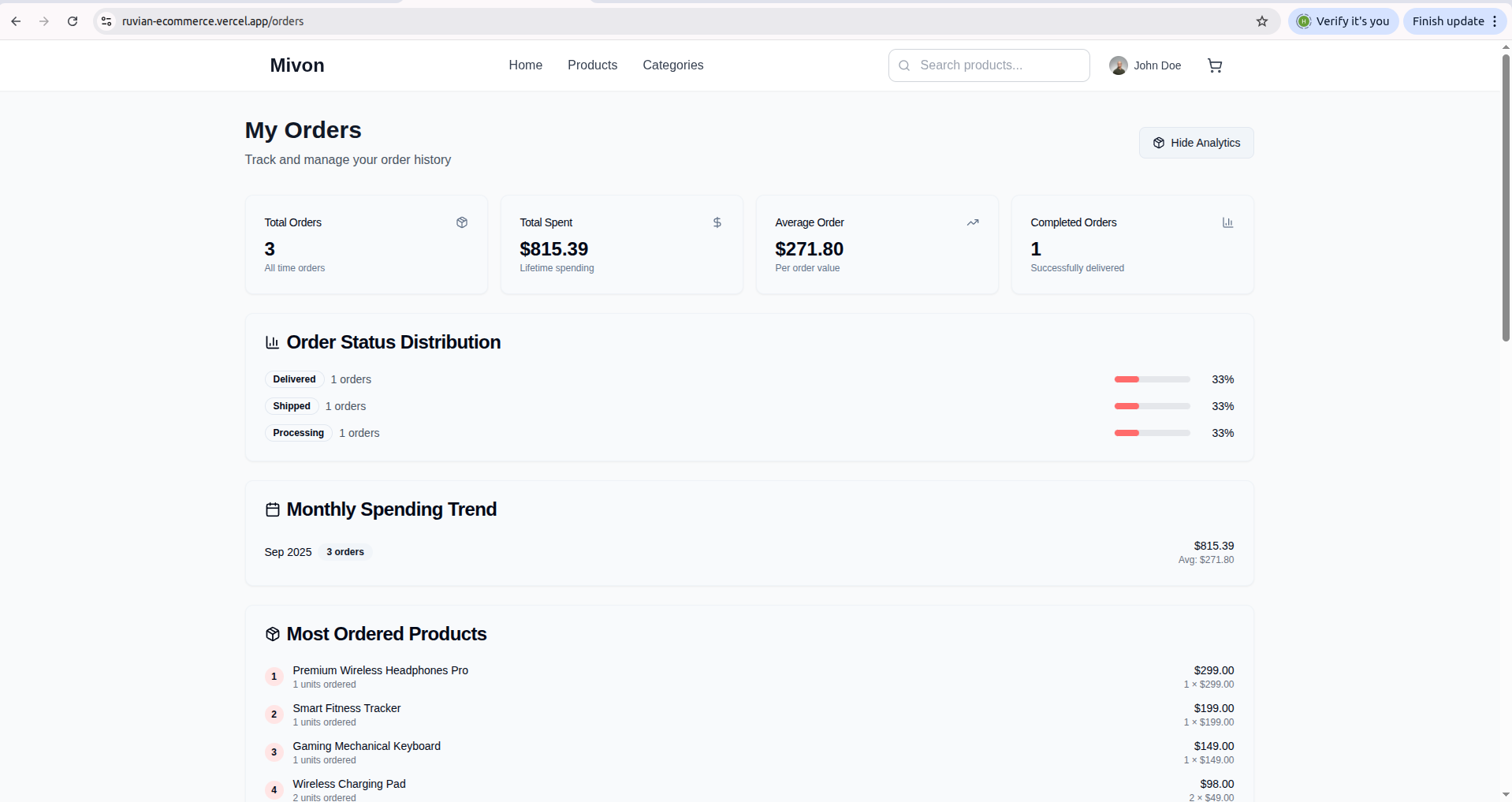Reload the page with the refresh icon

tap(73, 21)
